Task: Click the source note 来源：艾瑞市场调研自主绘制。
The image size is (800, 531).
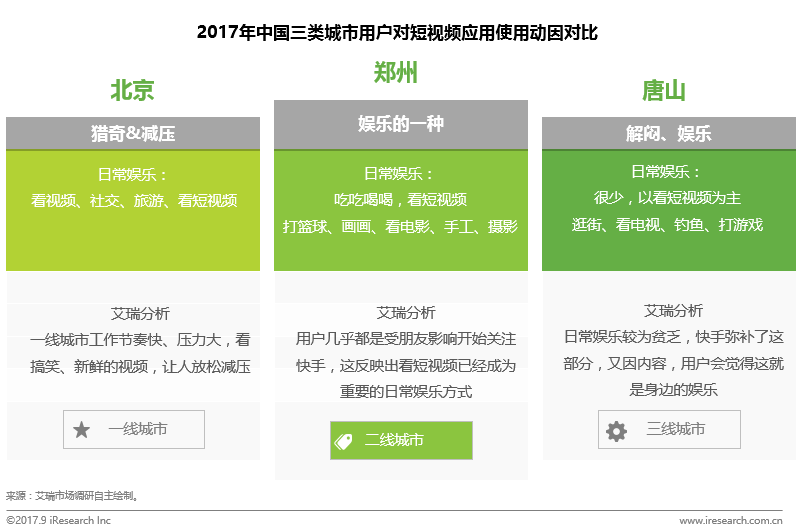Action: (x=72, y=495)
